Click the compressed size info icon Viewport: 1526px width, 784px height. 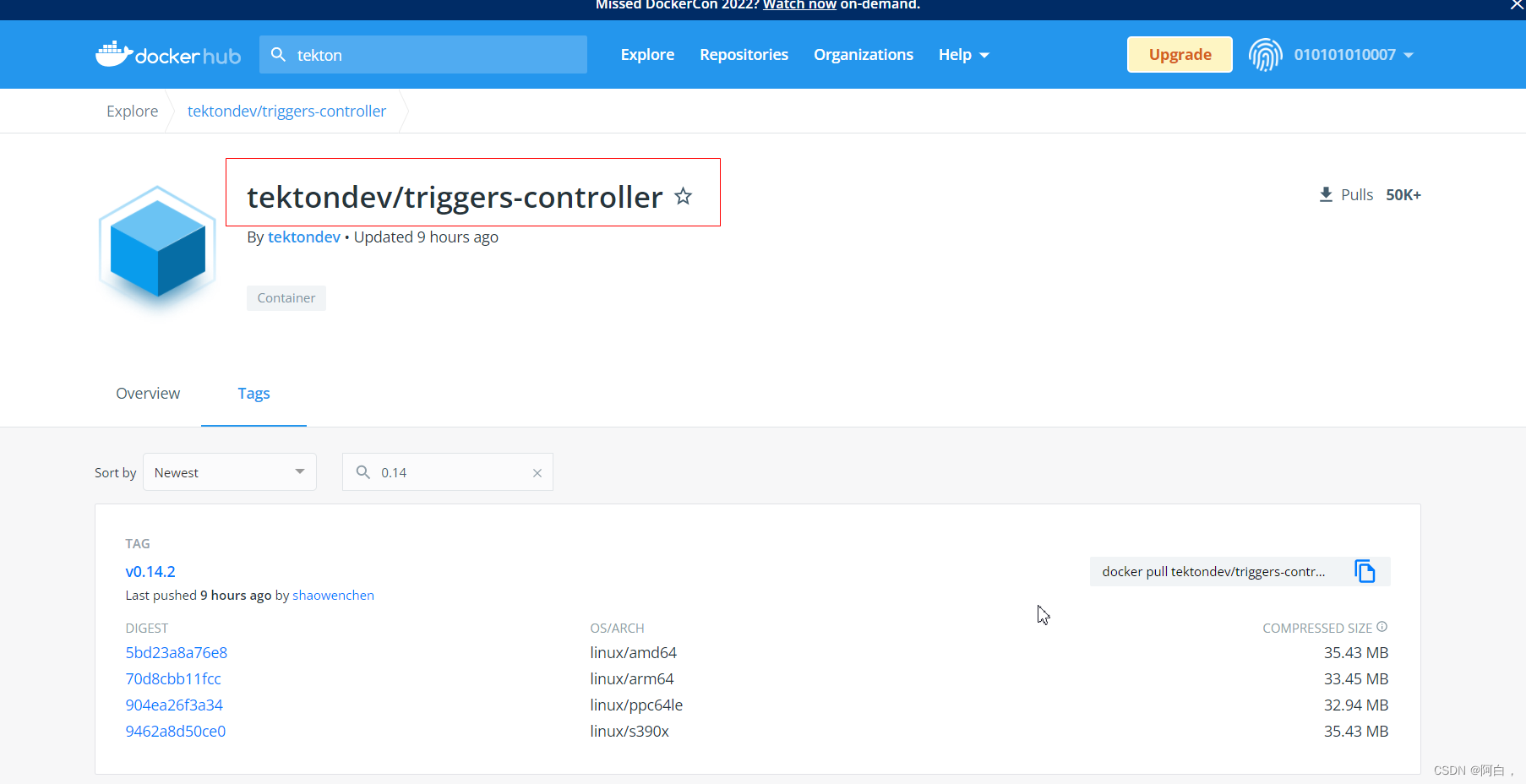(x=1382, y=627)
